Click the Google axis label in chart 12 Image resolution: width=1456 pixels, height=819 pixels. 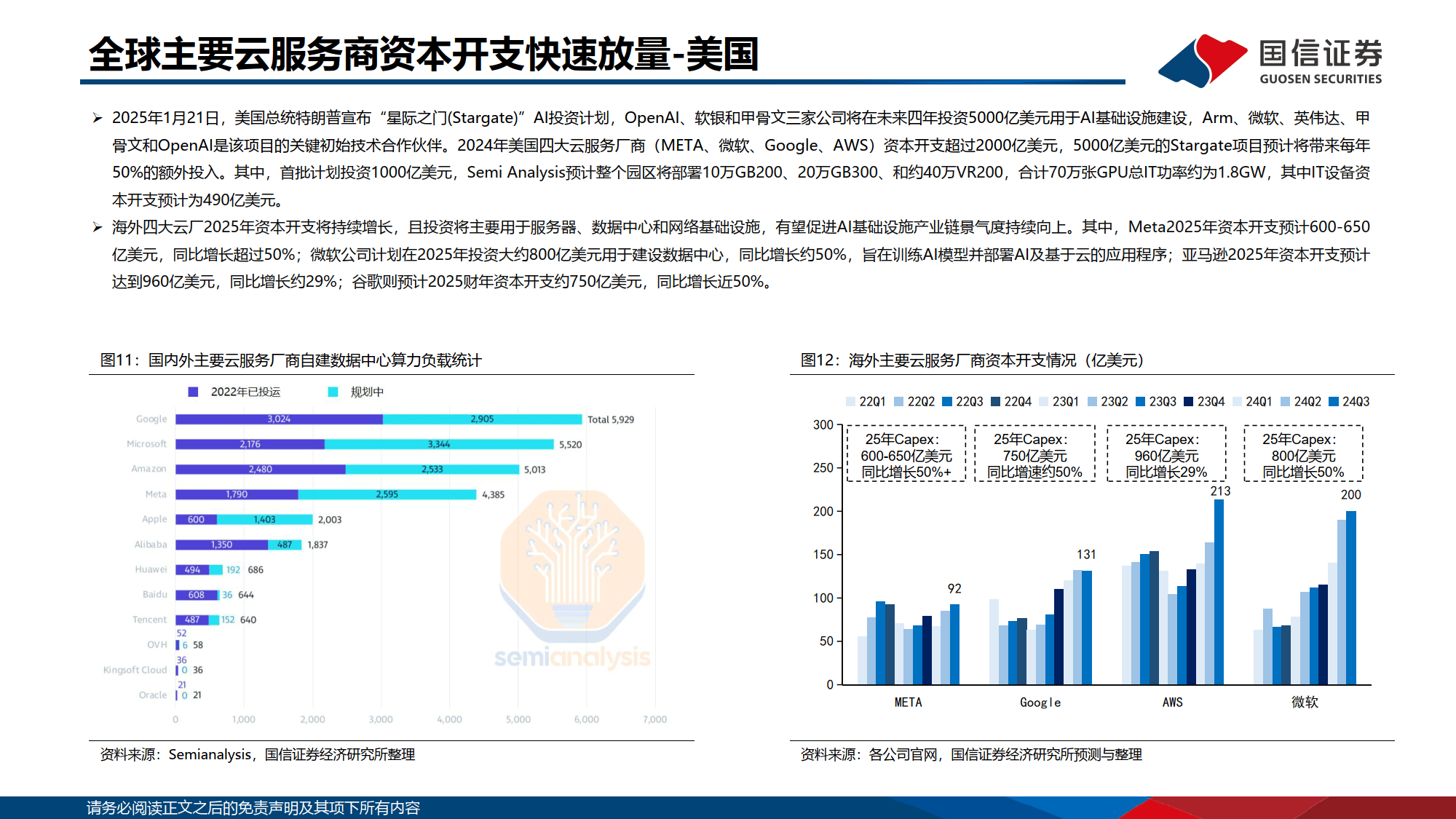click(1040, 703)
